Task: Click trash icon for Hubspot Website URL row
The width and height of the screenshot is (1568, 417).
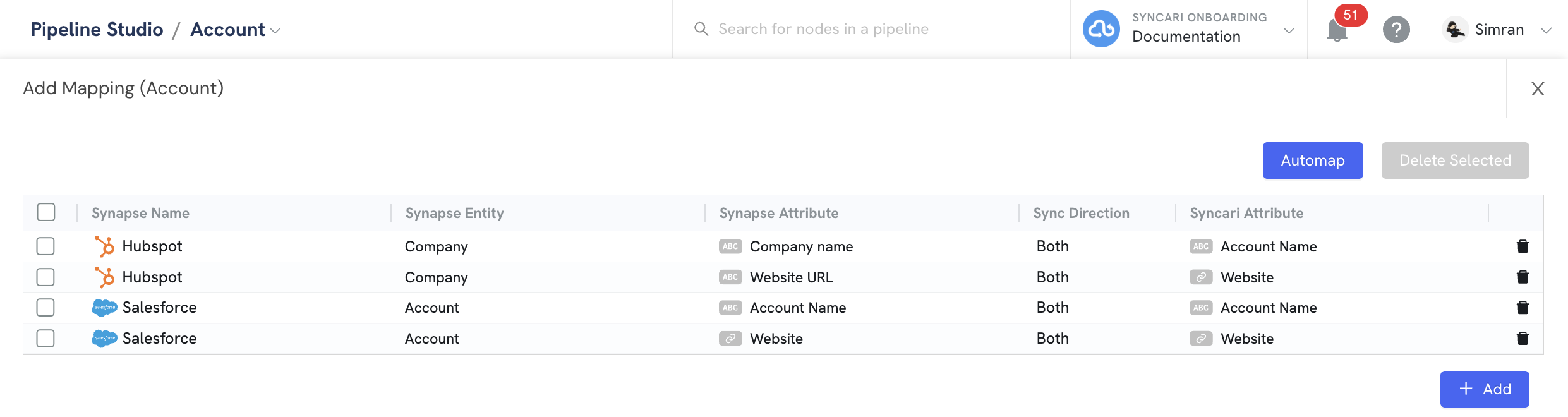Action: pos(1523,277)
